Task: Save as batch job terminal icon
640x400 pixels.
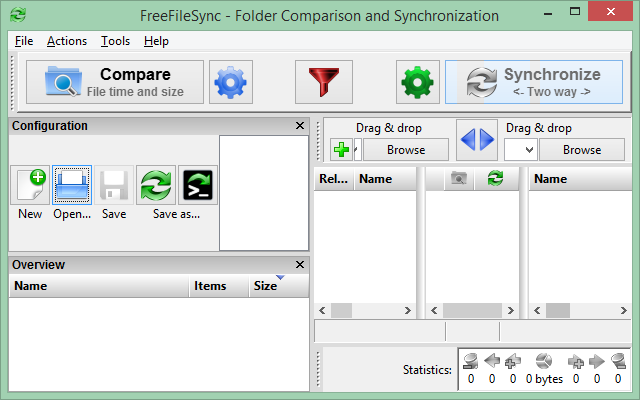Action: click(x=198, y=185)
